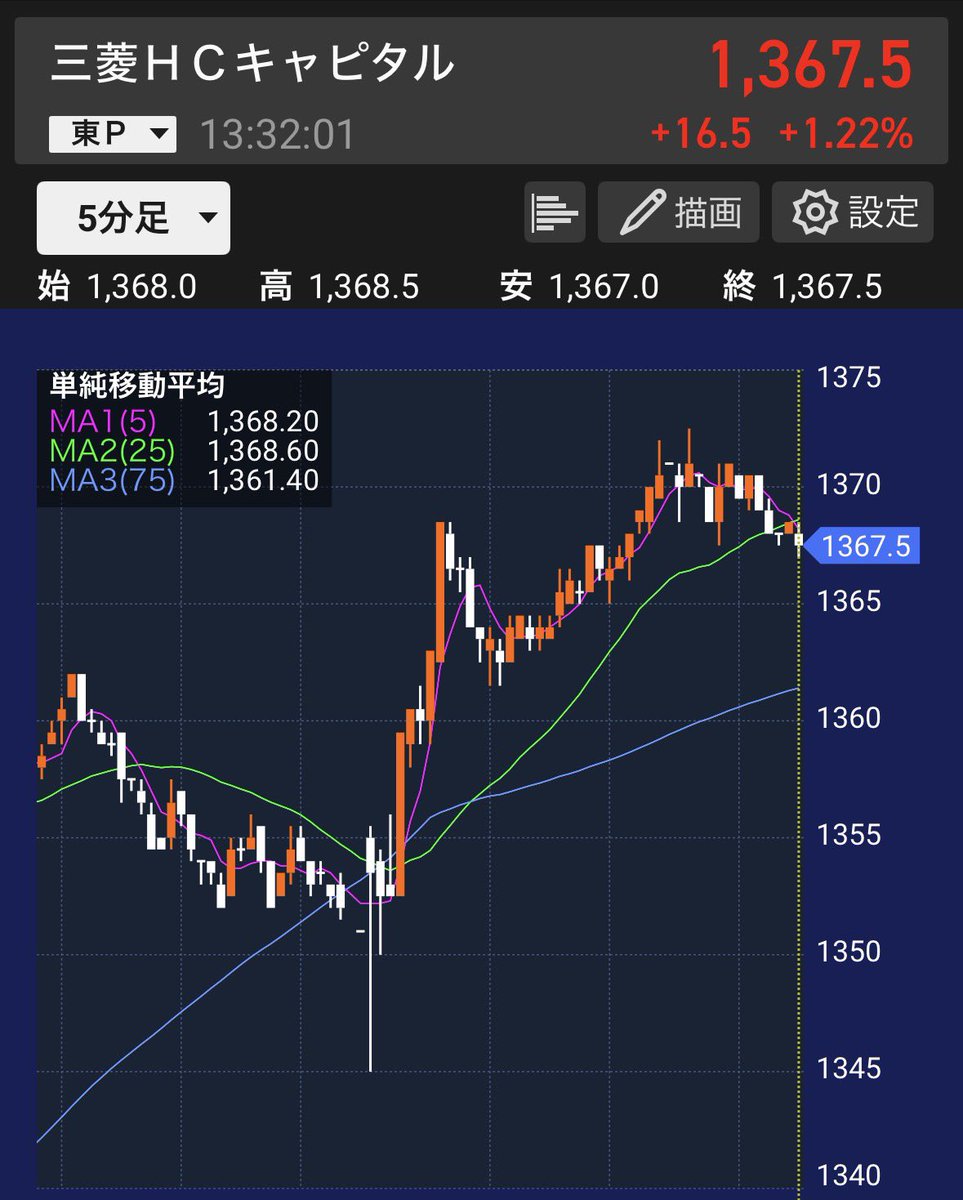Click the 1350 price axis label
This screenshot has height=1200, width=963.
(x=849, y=951)
